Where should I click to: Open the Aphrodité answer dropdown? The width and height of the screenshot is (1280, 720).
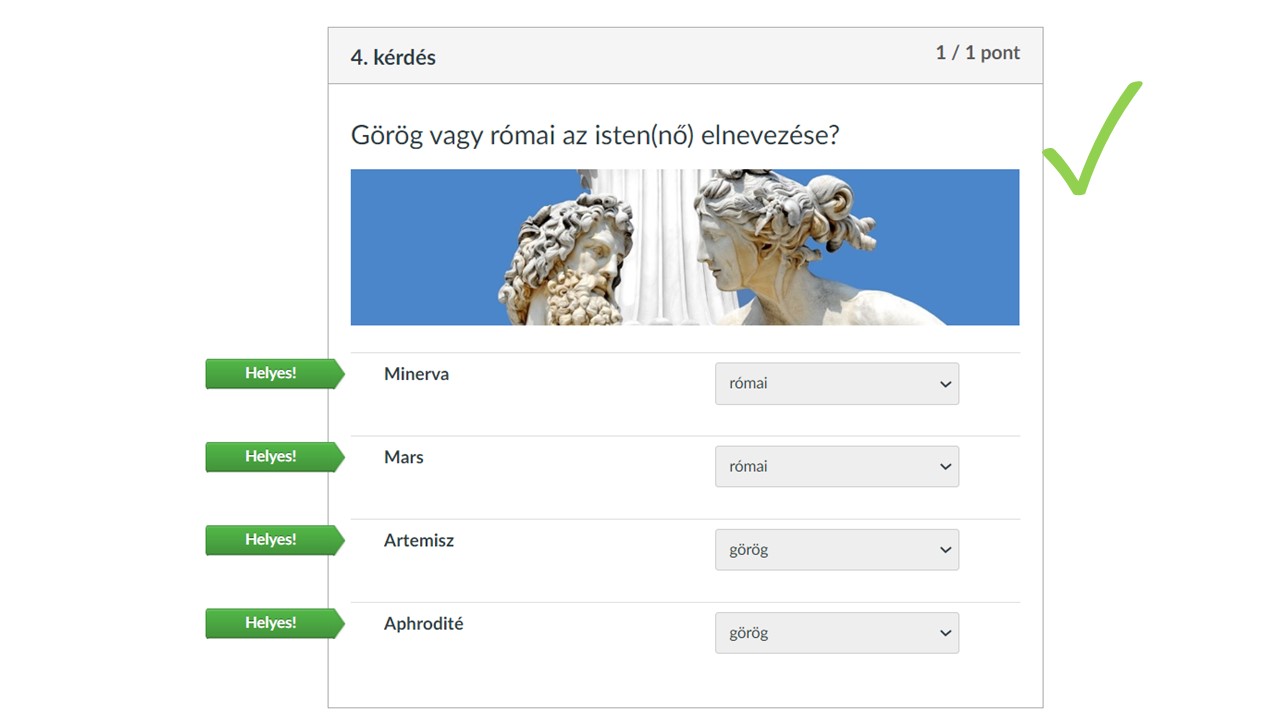(x=837, y=633)
